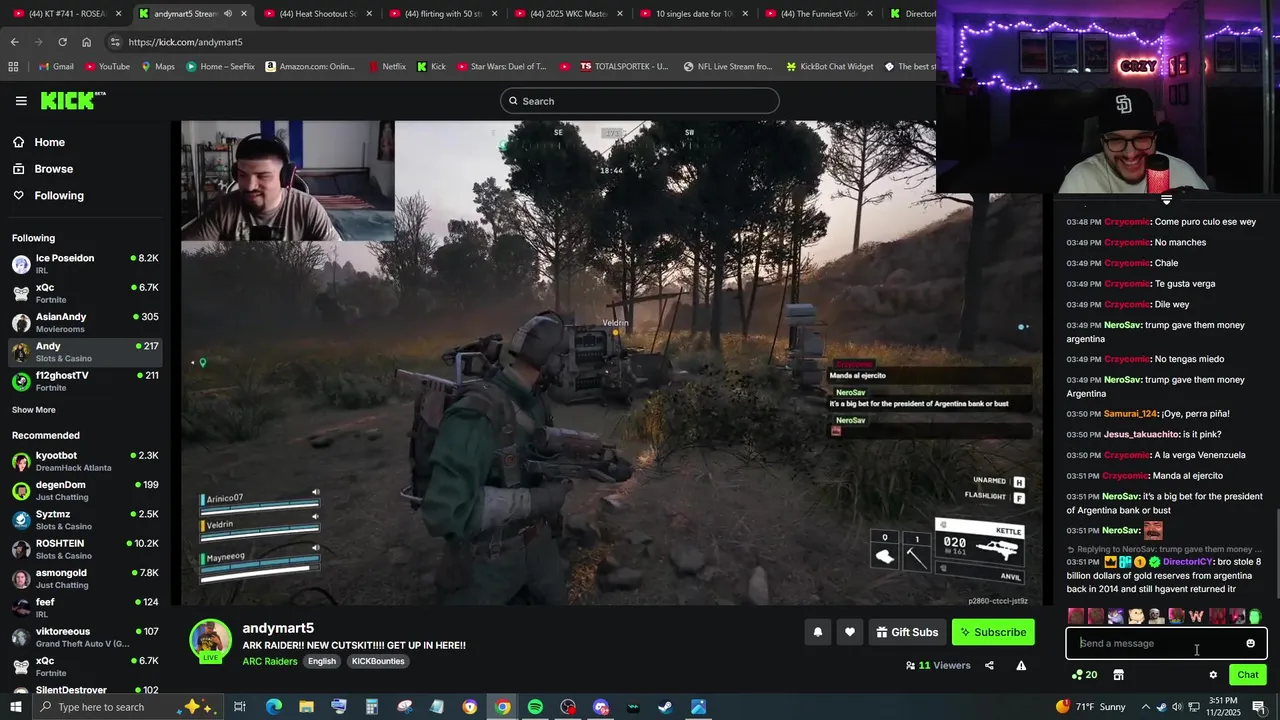Open the Netflix bookmark

(x=387, y=67)
